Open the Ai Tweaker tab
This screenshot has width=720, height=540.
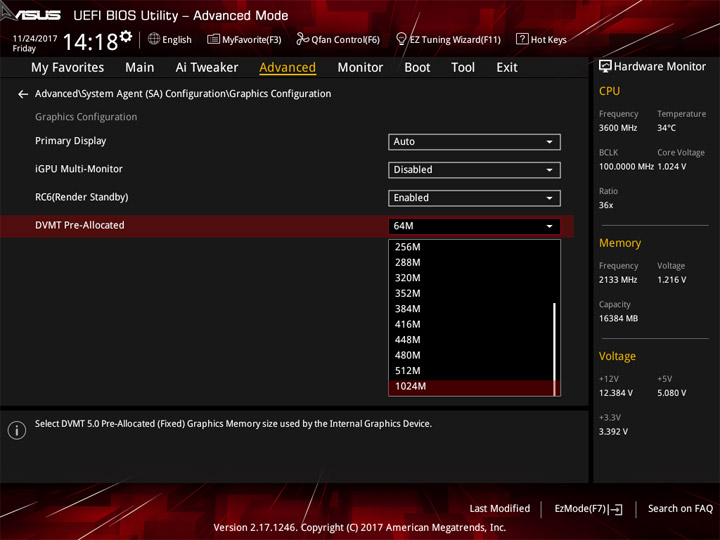[207, 68]
